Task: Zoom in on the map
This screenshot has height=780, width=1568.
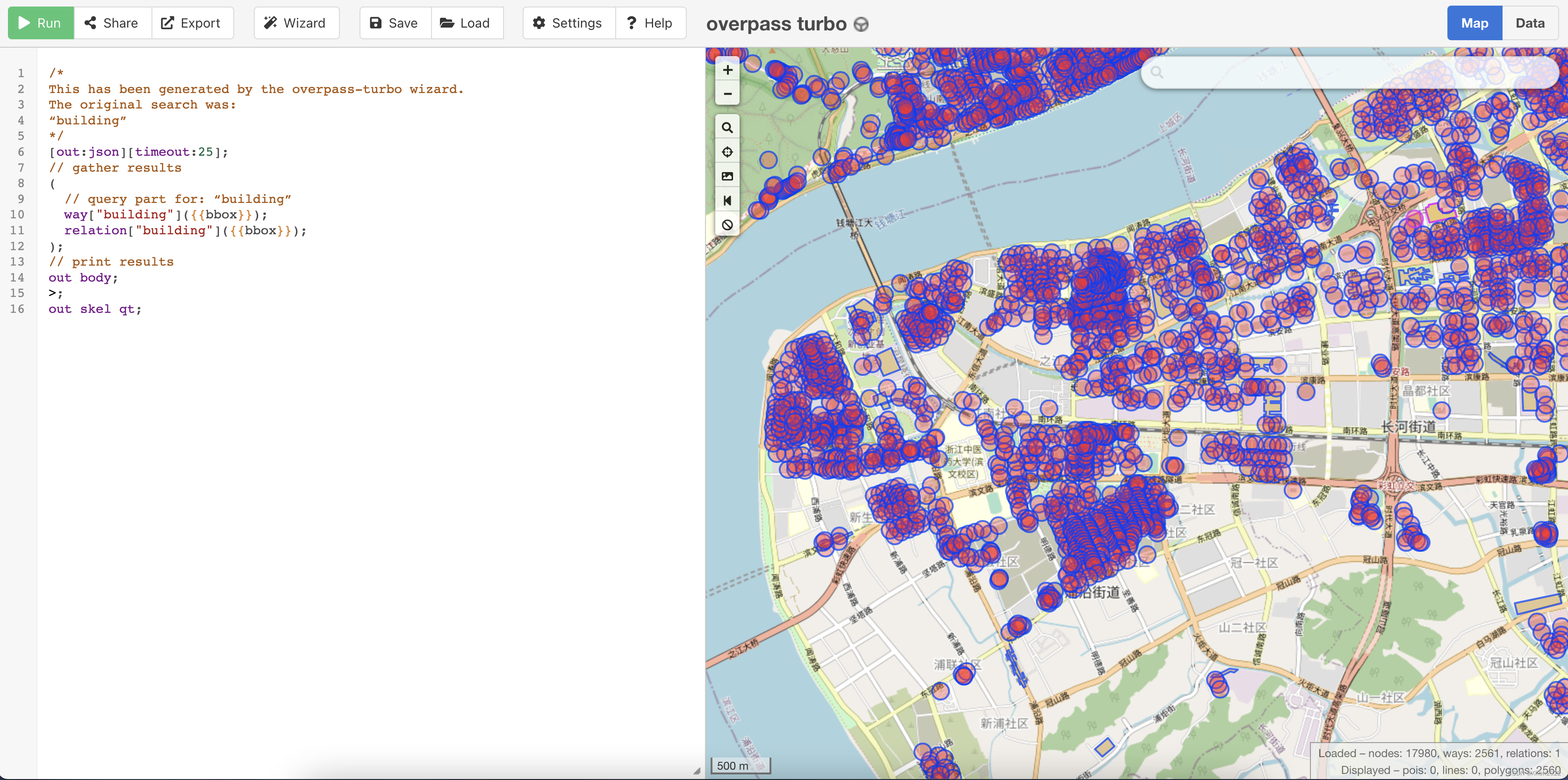Action: click(x=727, y=70)
